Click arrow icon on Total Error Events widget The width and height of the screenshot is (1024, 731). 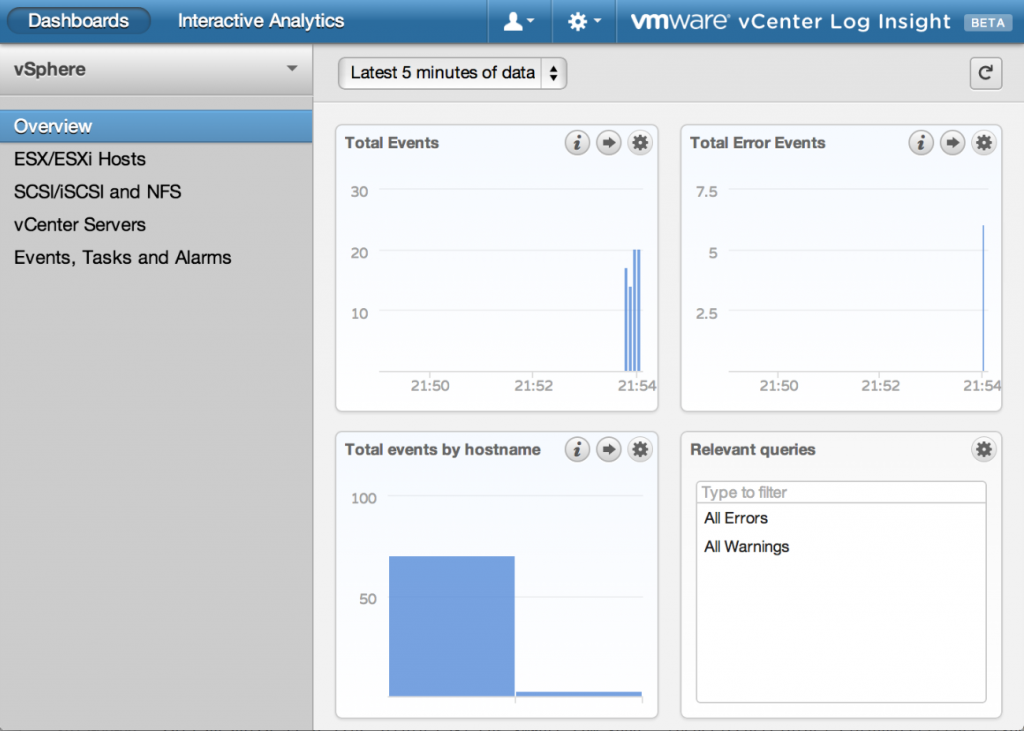tap(952, 143)
